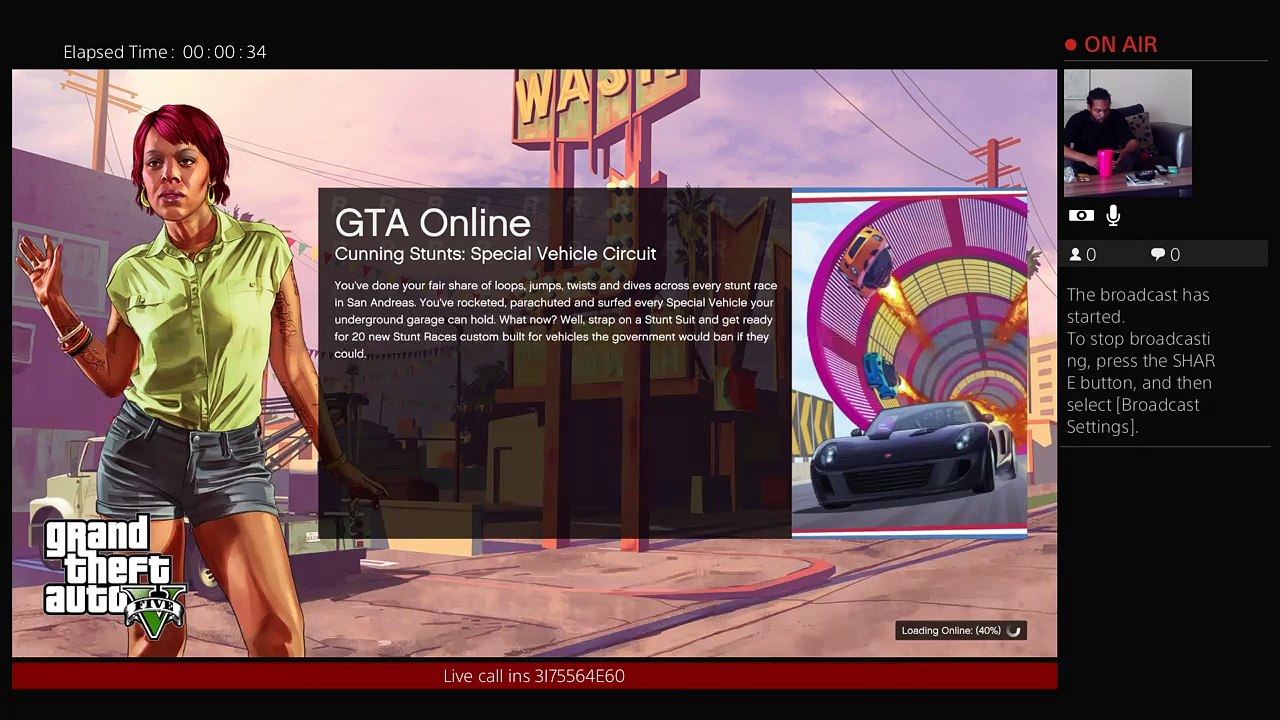Select the comment count speech bubble icon
The width and height of the screenshot is (1280, 720).
(1158, 255)
